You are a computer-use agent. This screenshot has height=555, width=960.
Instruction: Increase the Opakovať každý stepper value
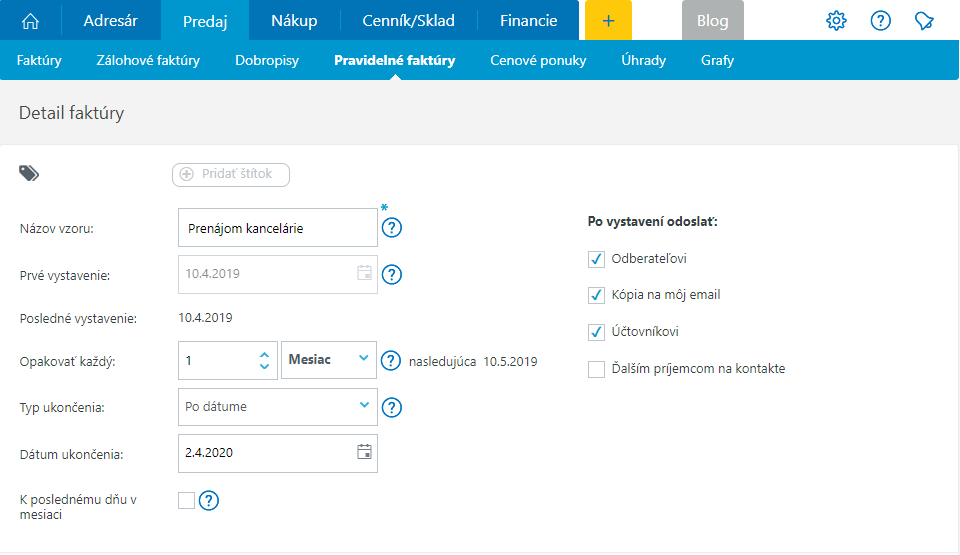coord(264,354)
